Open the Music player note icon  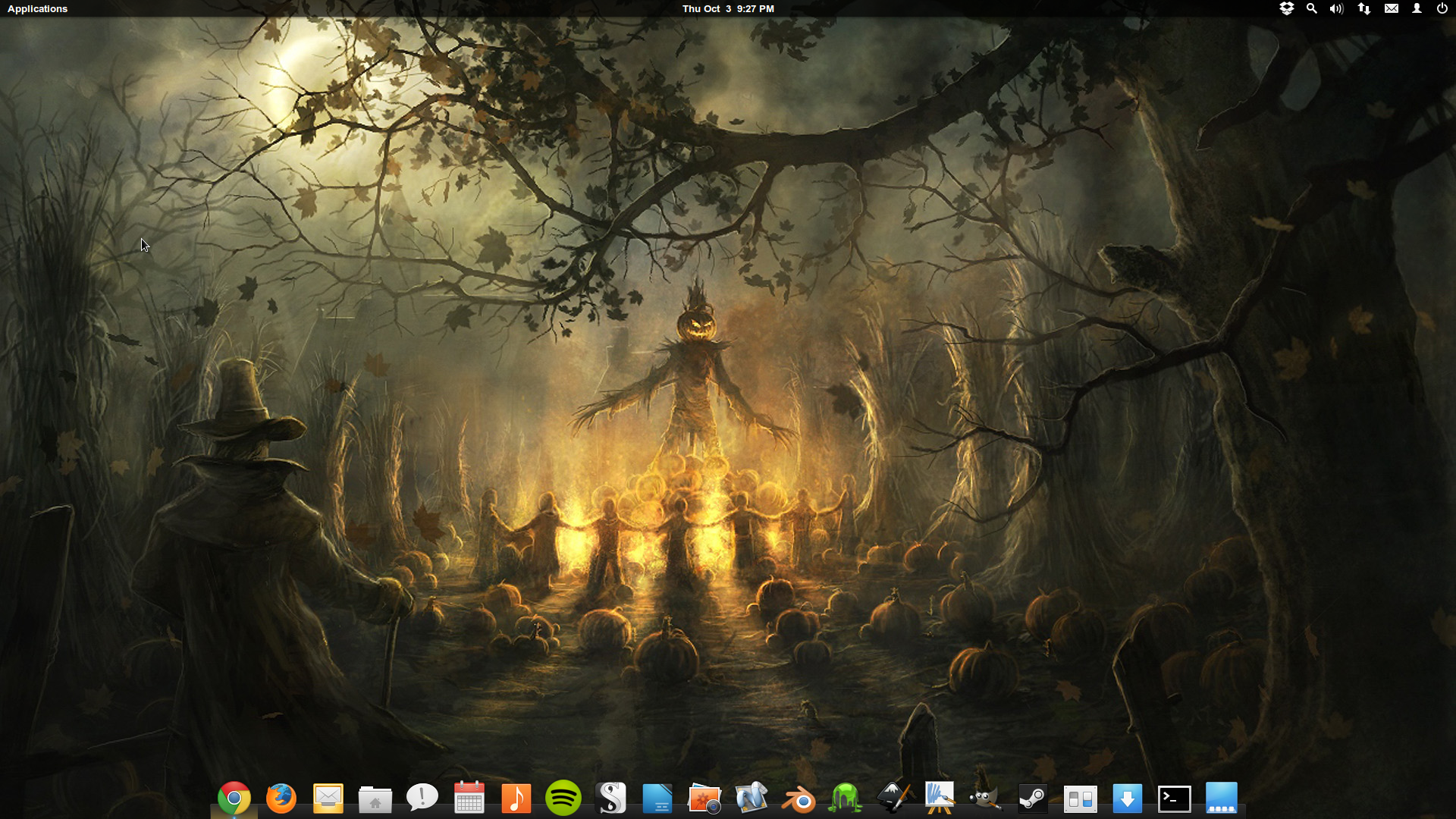click(516, 799)
